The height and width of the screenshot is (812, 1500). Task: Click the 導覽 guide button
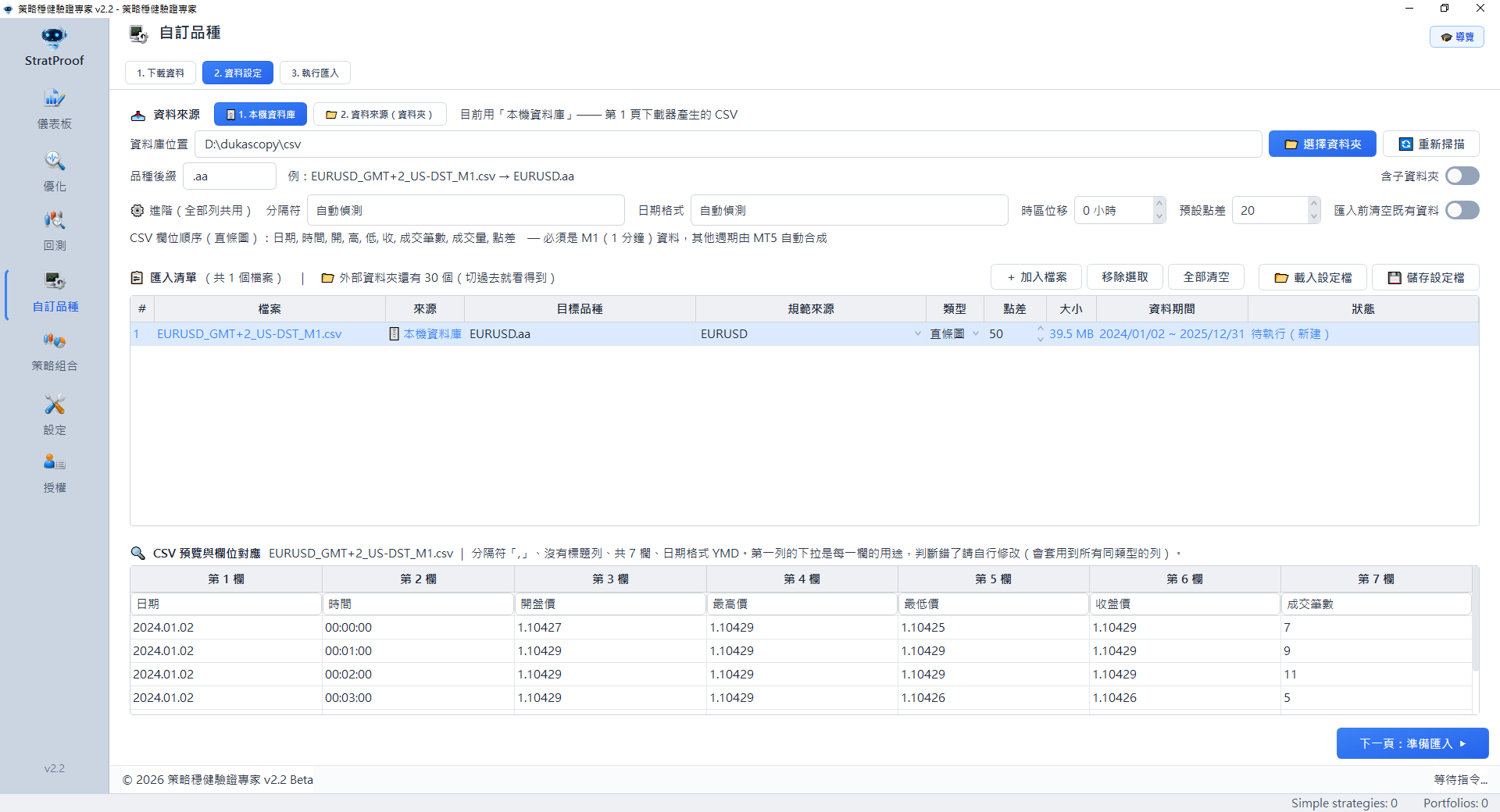[1457, 37]
